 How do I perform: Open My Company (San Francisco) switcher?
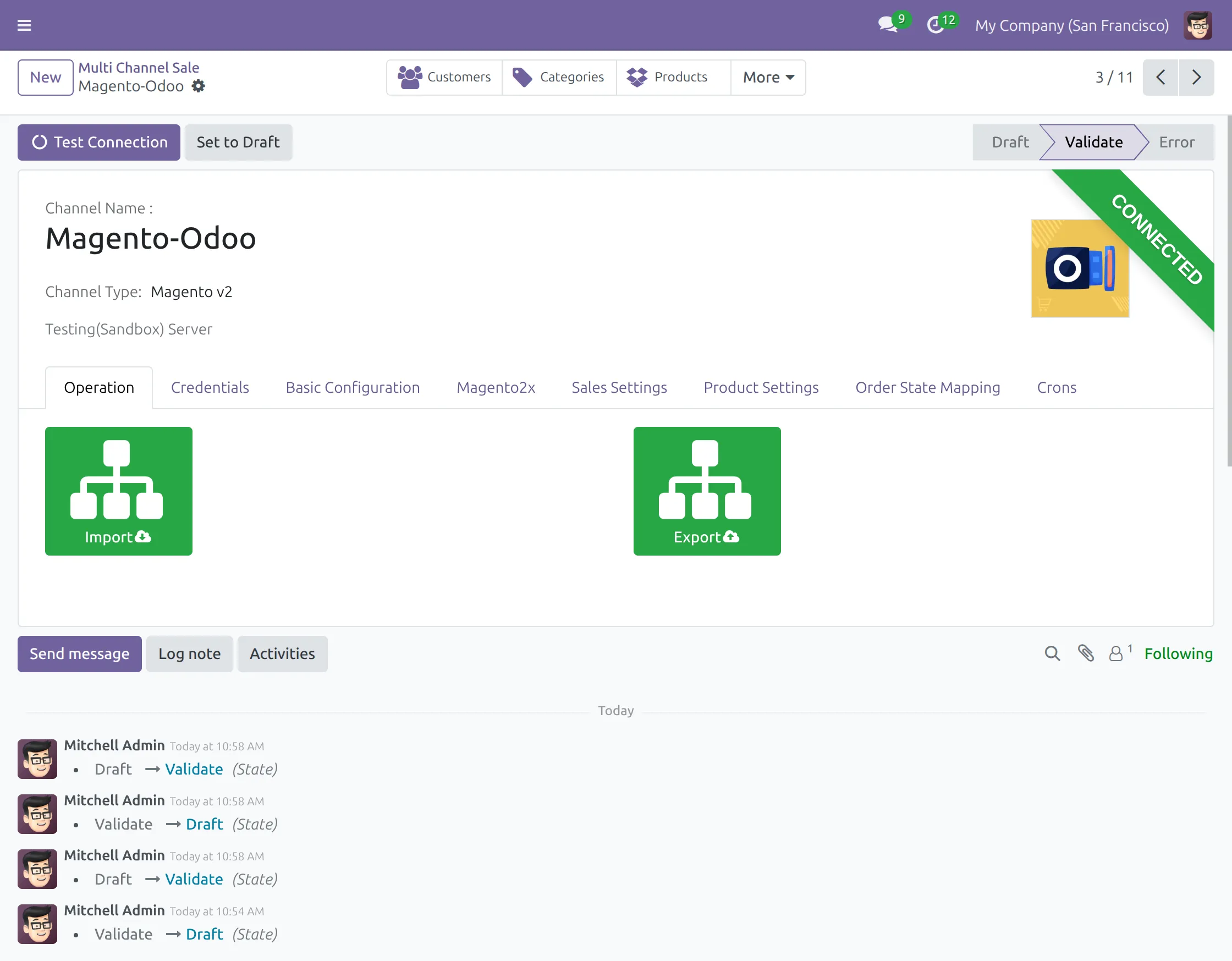1071,25
